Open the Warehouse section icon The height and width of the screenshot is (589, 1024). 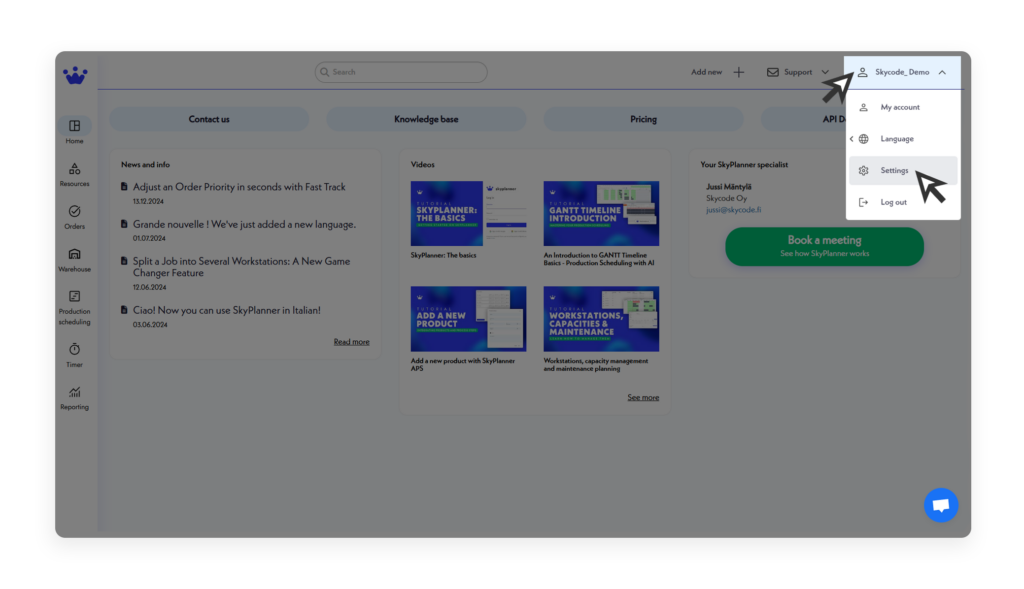75,254
